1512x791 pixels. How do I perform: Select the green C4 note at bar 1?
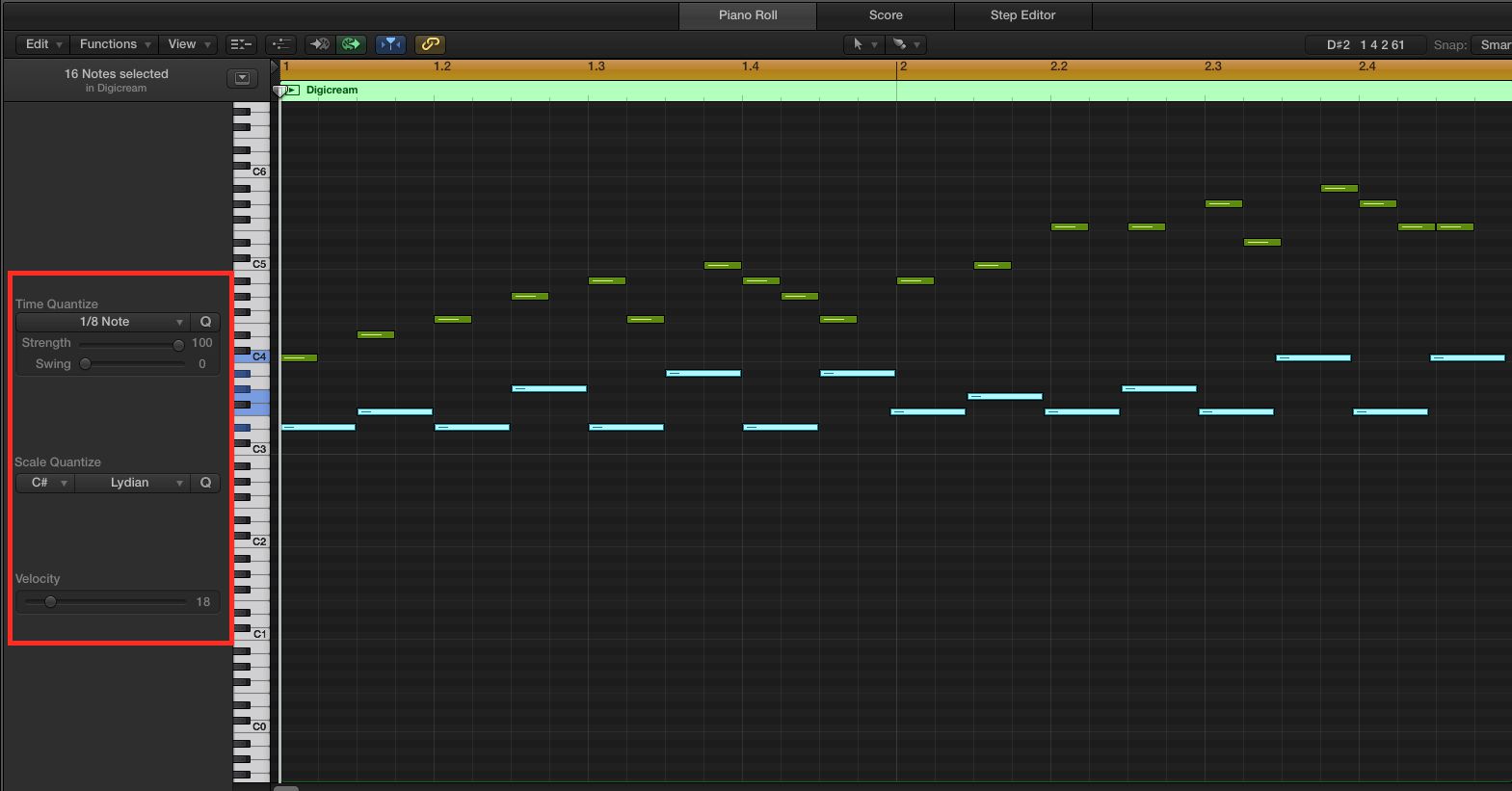(x=299, y=357)
